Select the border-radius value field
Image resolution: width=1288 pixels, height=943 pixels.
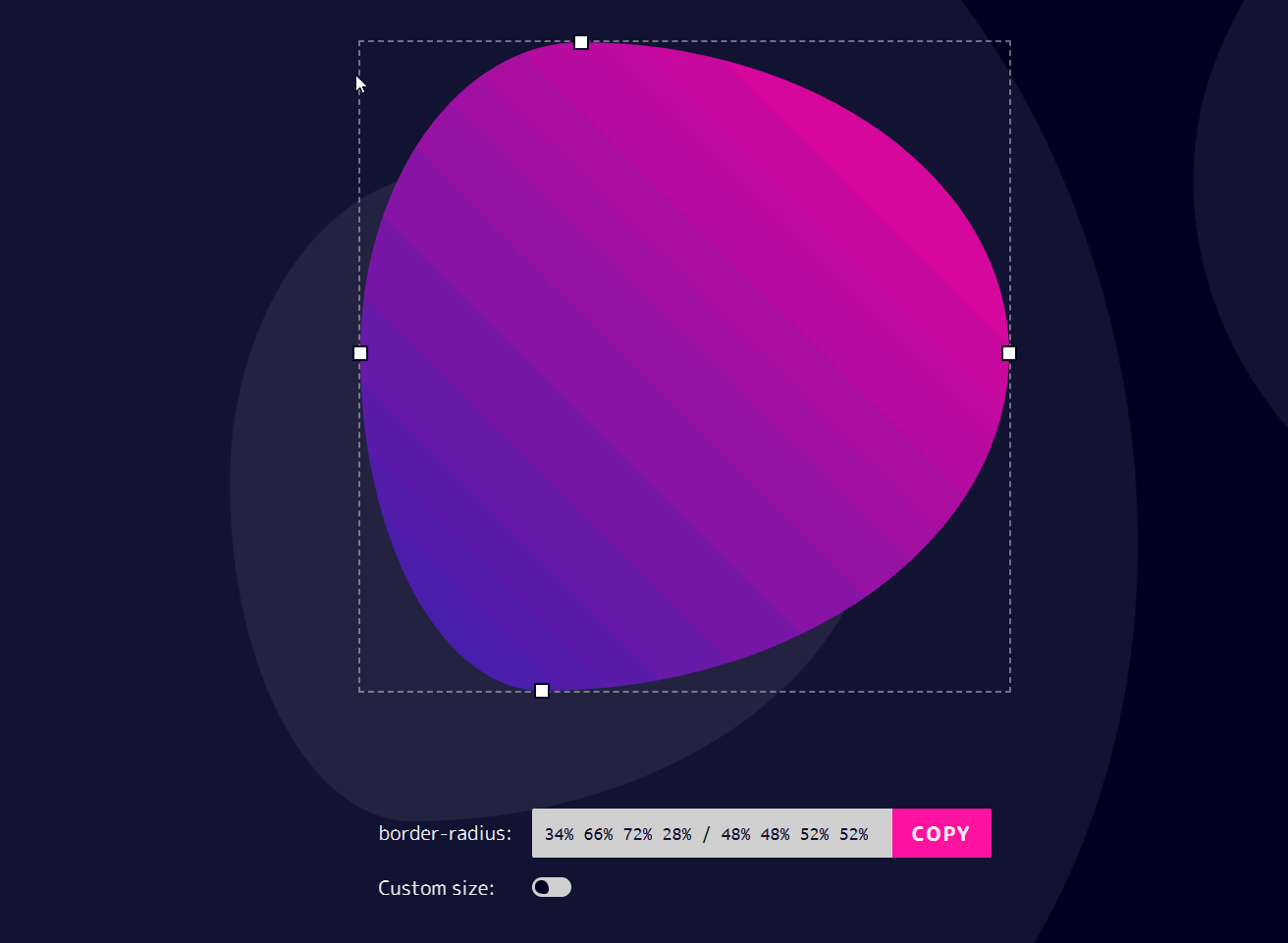[x=712, y=833]
